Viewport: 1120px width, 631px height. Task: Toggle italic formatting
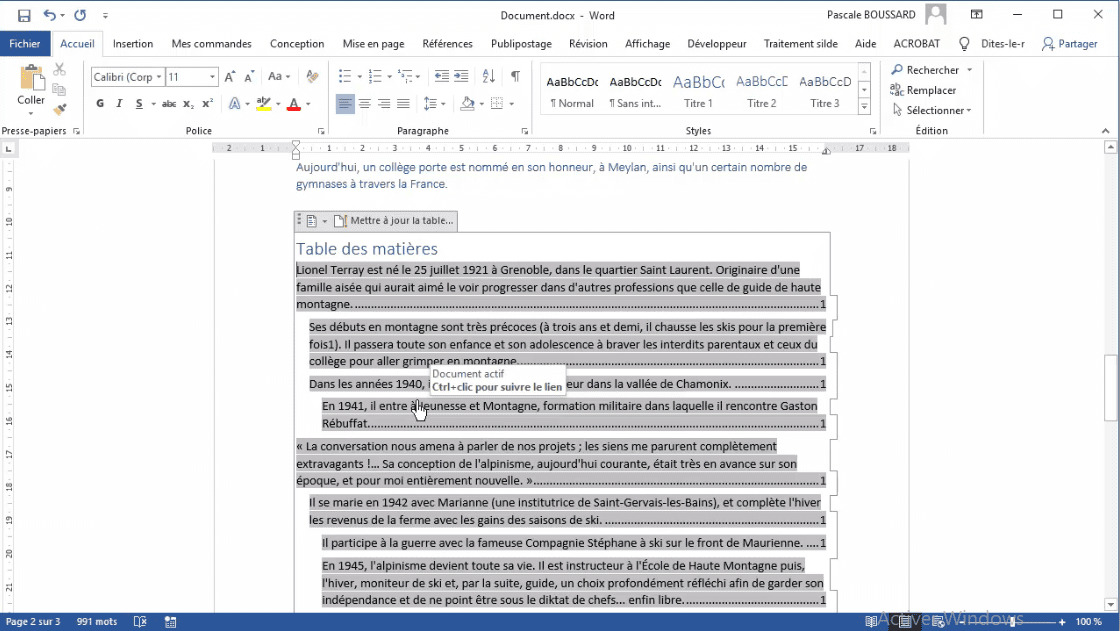point(119,104)
